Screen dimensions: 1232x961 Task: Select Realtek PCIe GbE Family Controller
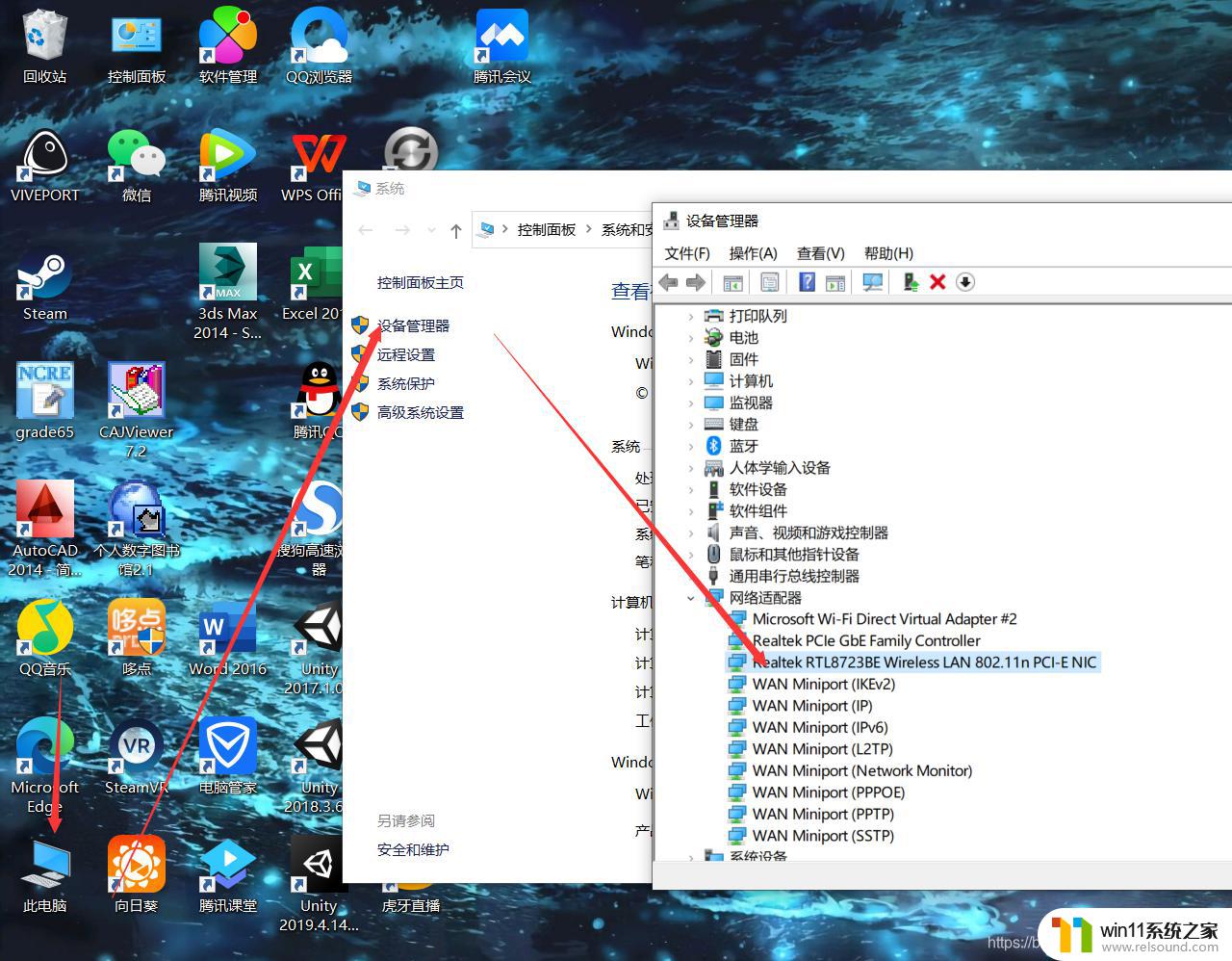point(866,641)
